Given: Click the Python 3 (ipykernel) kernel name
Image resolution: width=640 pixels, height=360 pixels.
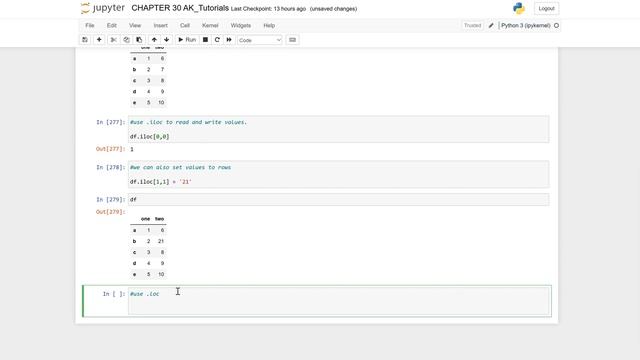Looking at the screenshot, I should point(526,25).
